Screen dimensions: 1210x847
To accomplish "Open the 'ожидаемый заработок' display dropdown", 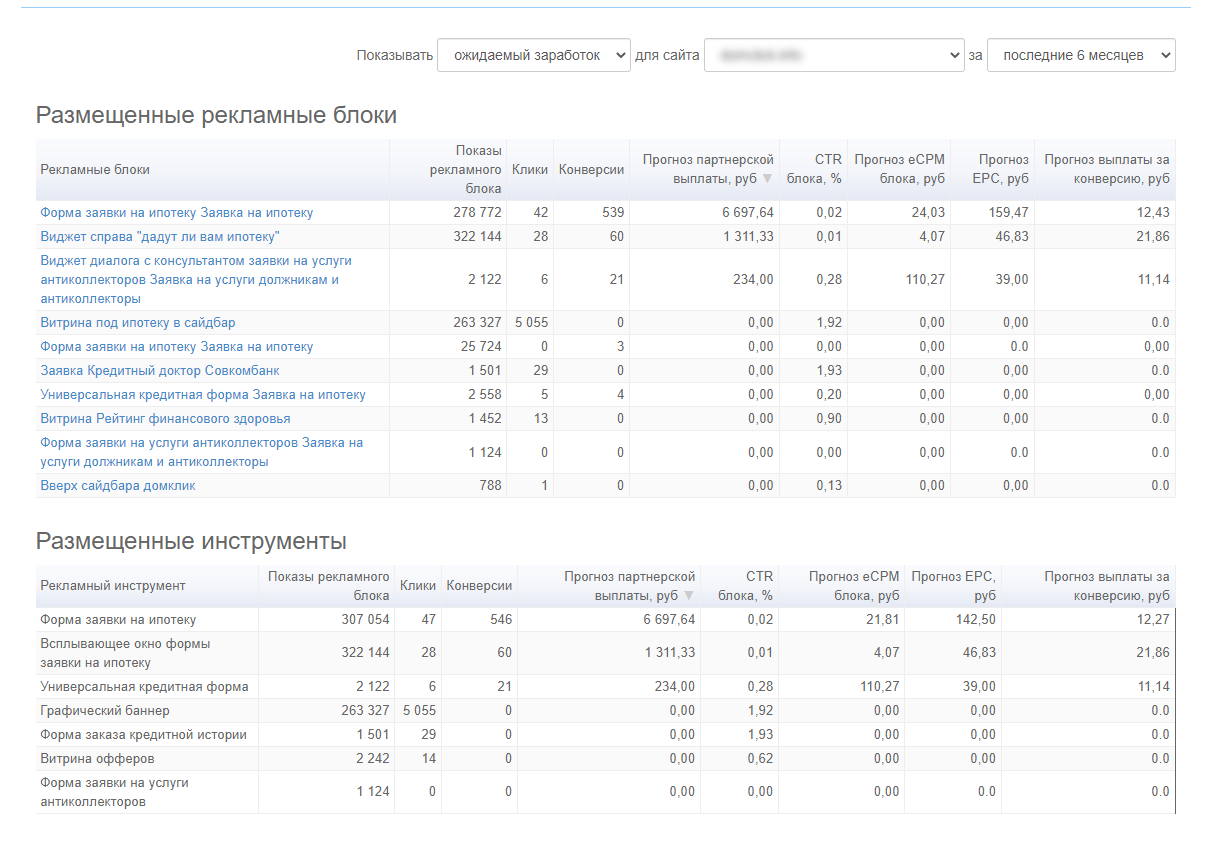I will (x=533, y=56).
